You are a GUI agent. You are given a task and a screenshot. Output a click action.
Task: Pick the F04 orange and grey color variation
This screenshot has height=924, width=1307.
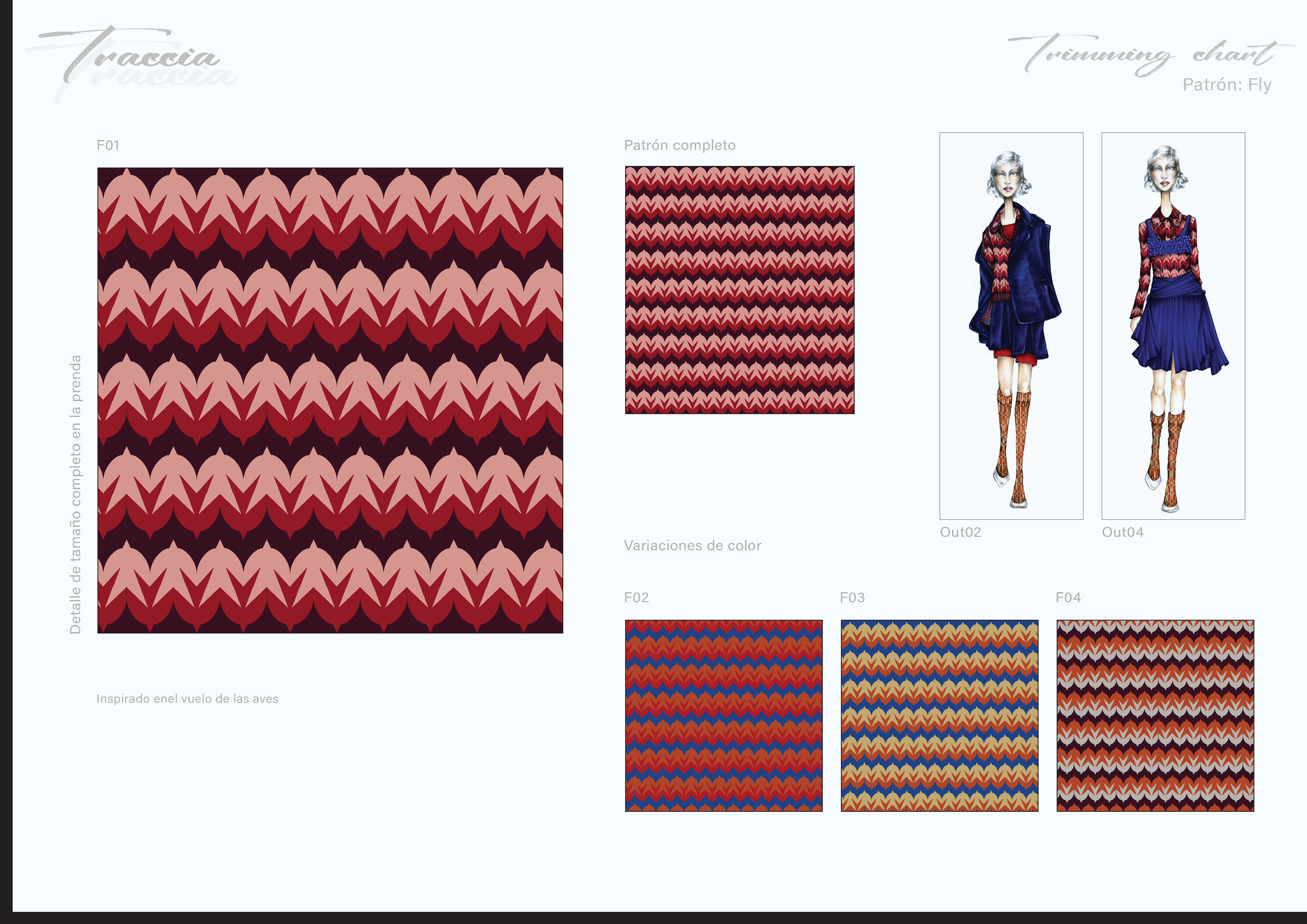pyautogui.click(x=1155, y=716)
